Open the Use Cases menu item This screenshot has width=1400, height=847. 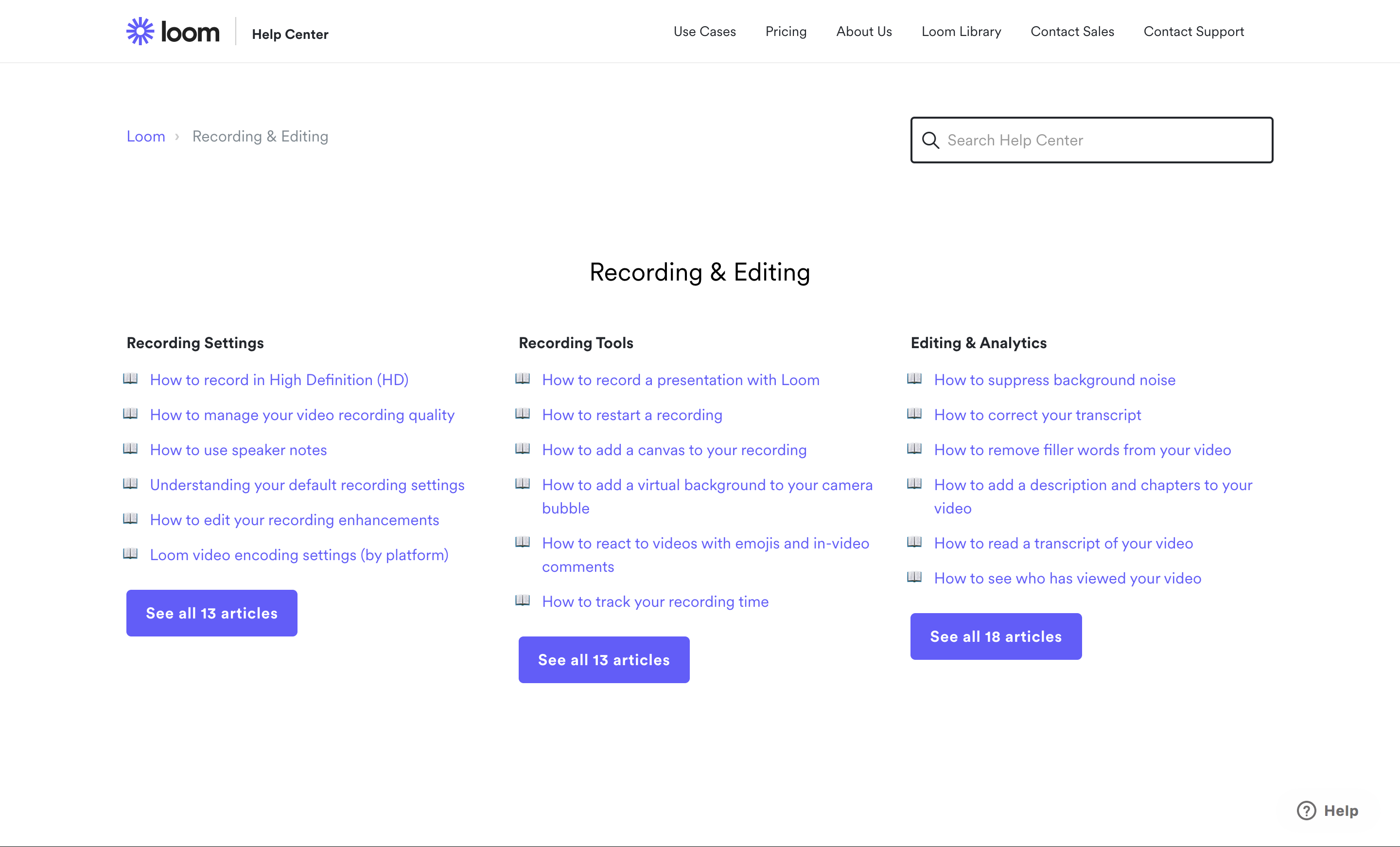704,31
